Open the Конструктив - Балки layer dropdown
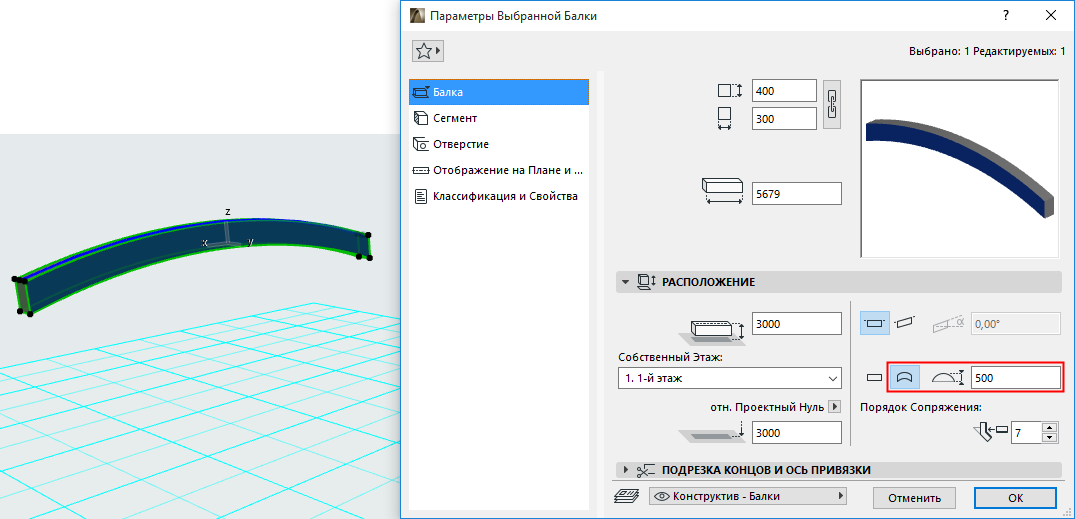Screen dimensions: 1075x519 coord(748,496)
